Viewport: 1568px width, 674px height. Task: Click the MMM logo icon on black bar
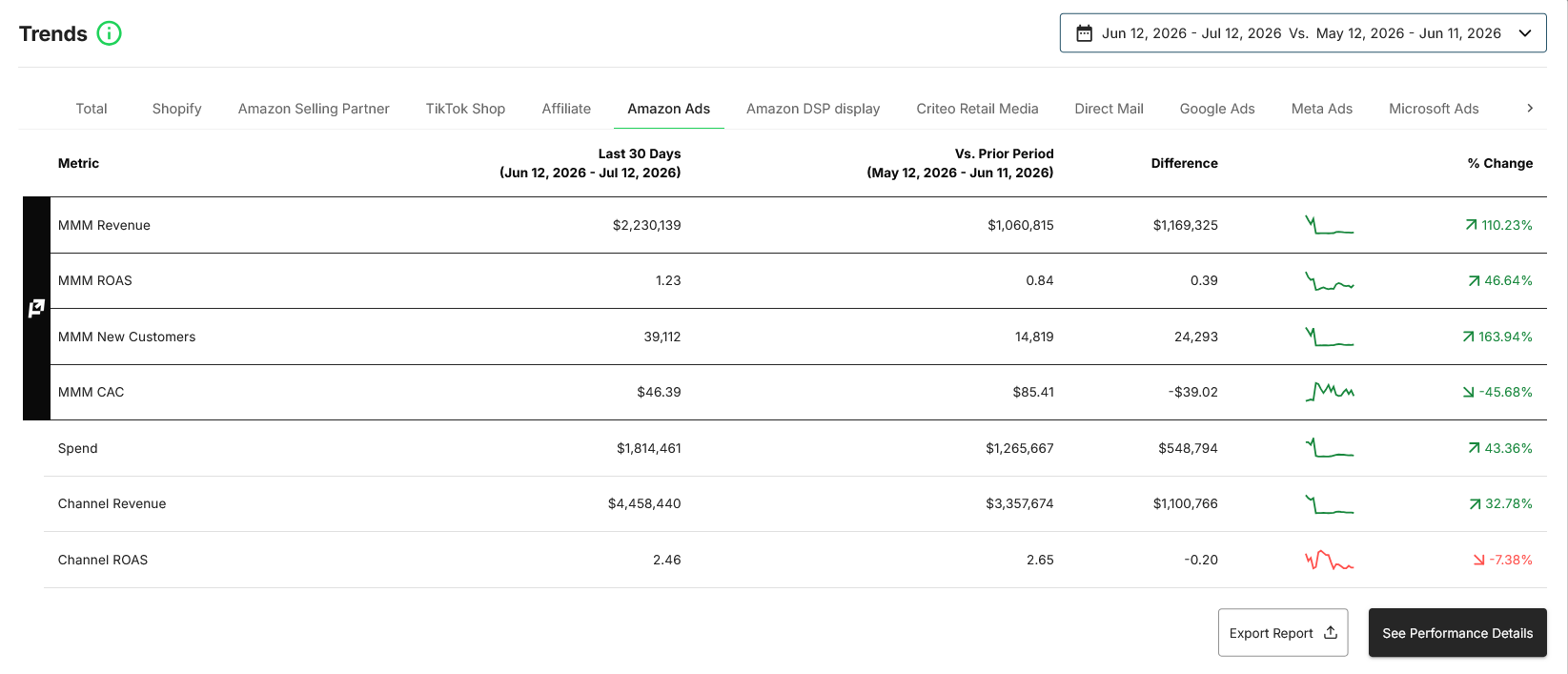36,308
